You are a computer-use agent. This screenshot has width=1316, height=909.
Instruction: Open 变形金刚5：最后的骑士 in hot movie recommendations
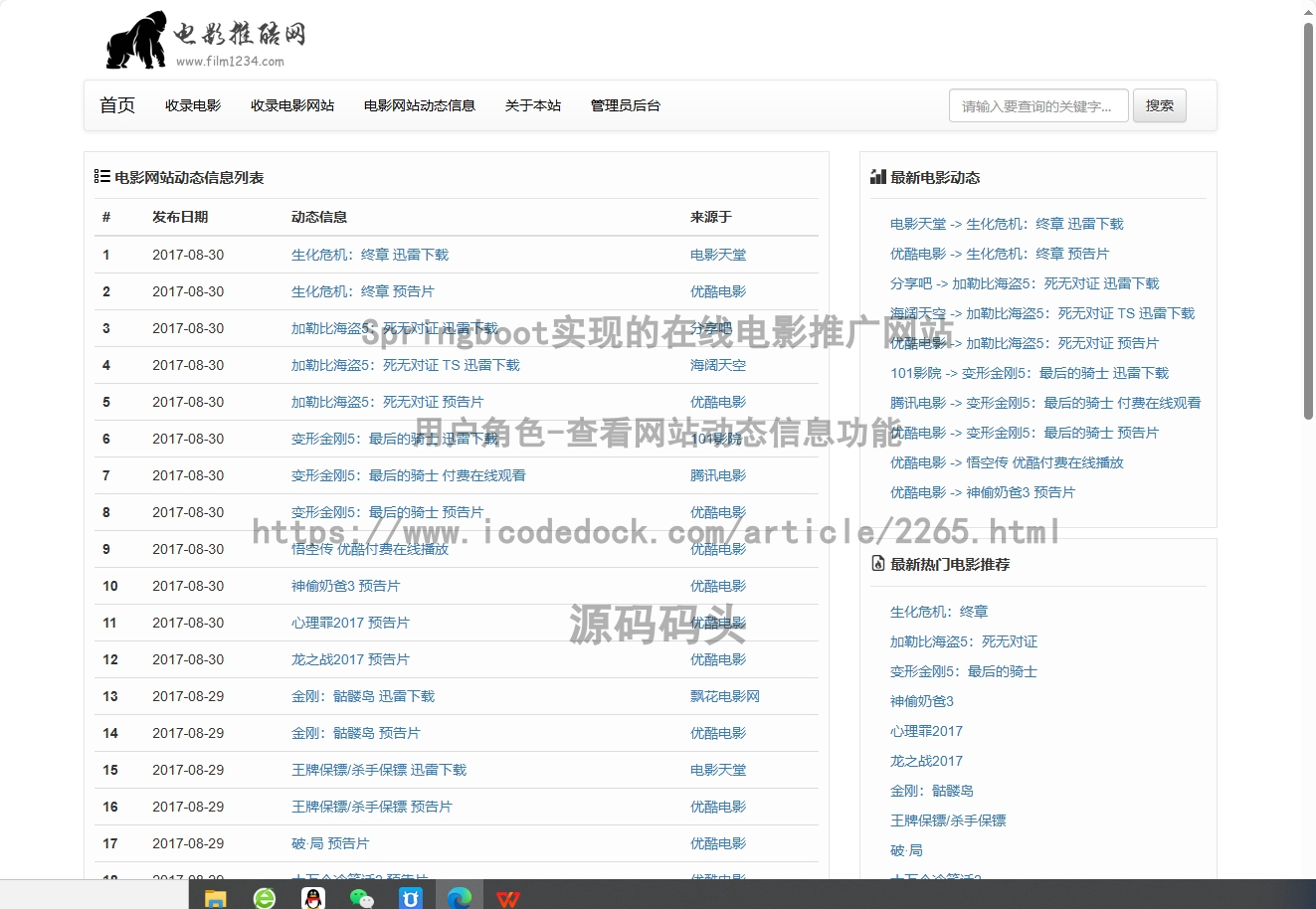[x=964, y=671]
